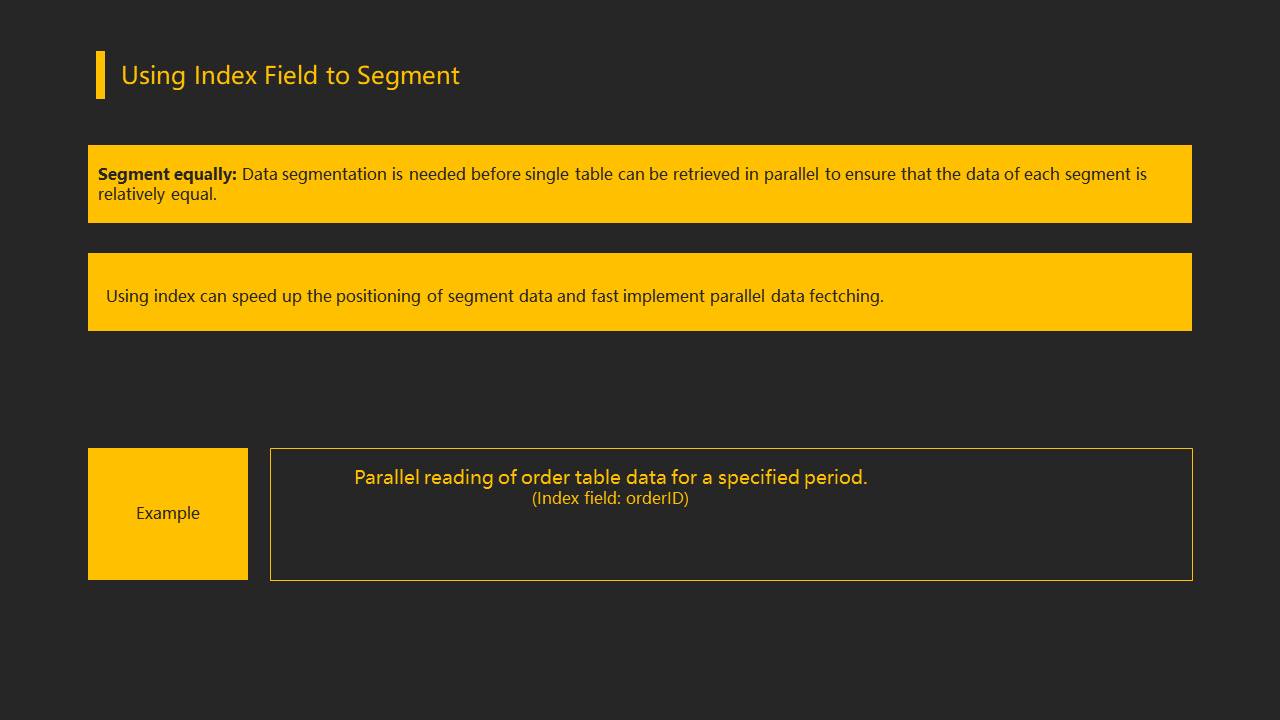
Task: Click the yellow vertical bar beside the title
Action: click(x=100, y=75)
